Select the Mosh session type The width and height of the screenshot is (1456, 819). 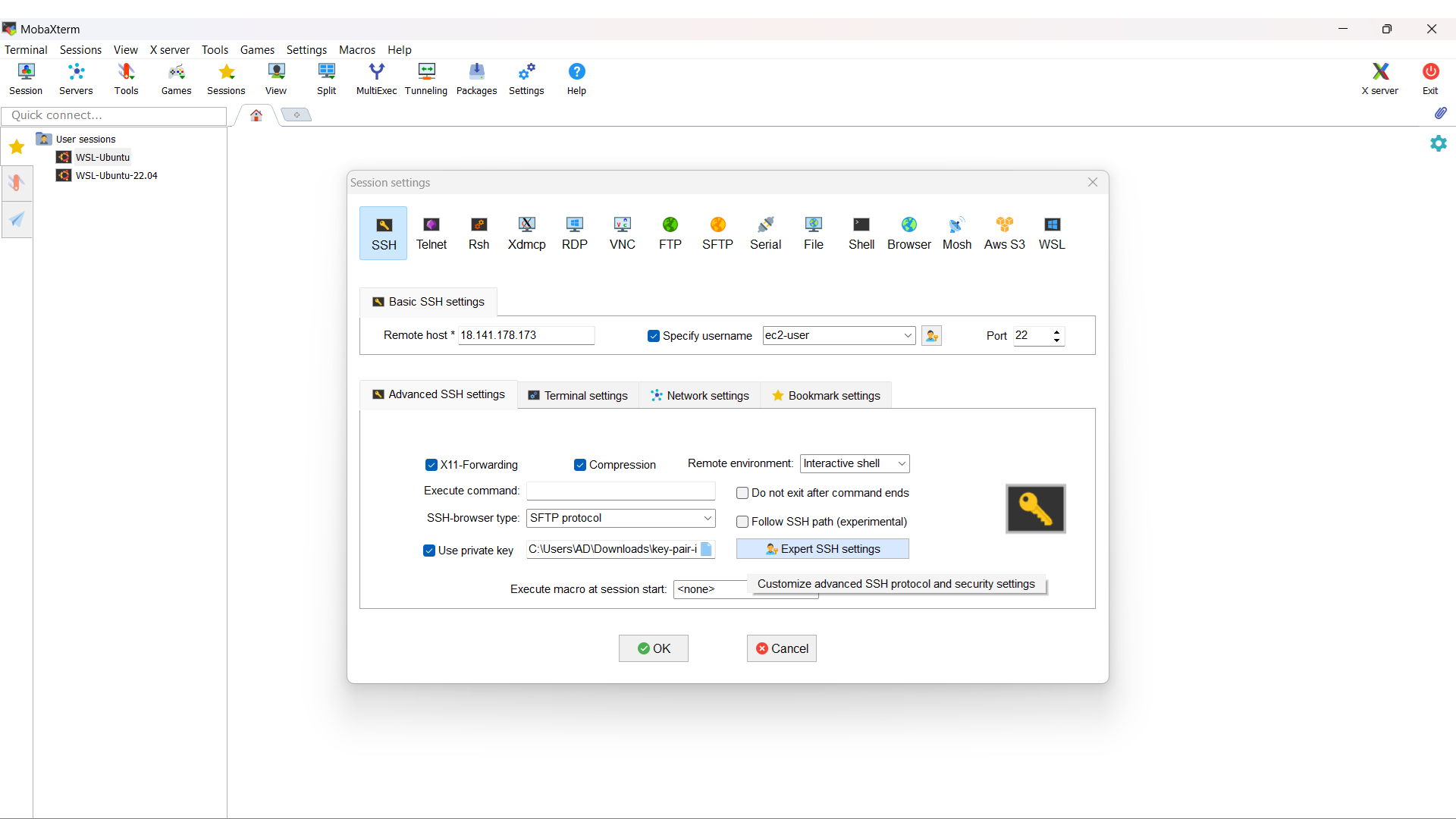coord(956,234)
